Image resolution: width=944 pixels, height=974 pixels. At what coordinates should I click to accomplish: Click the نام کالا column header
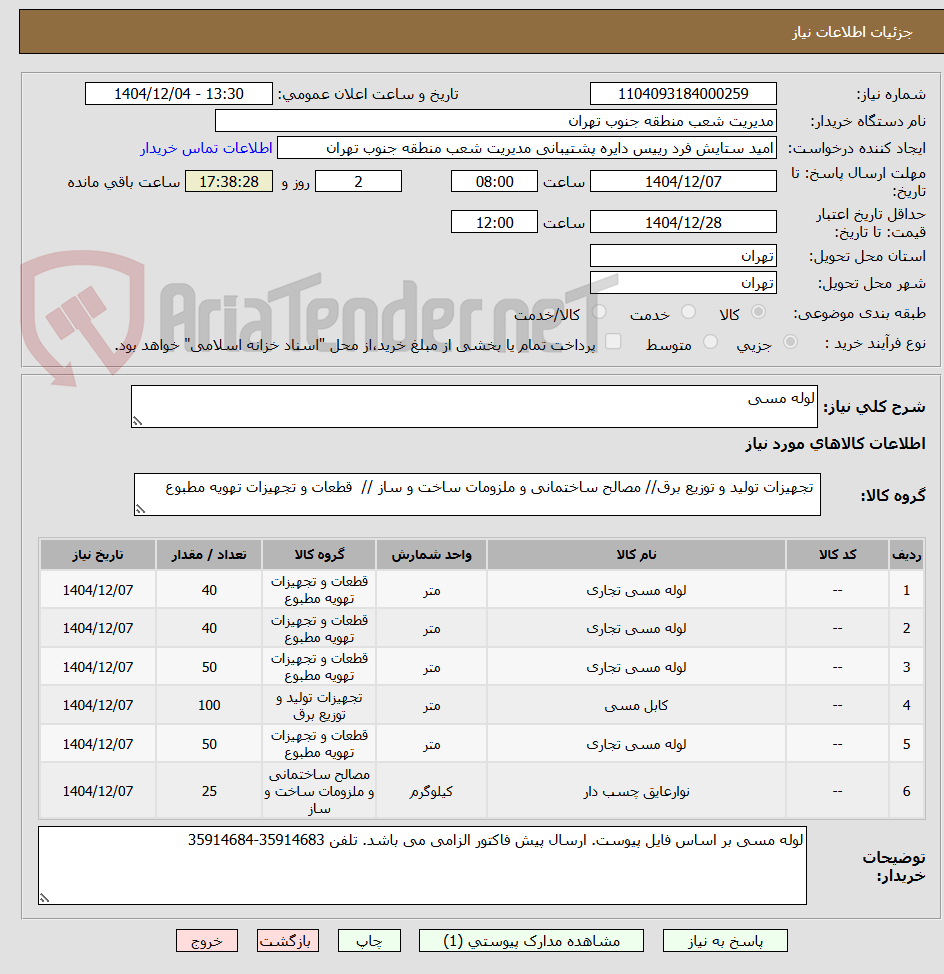[637, 555]
